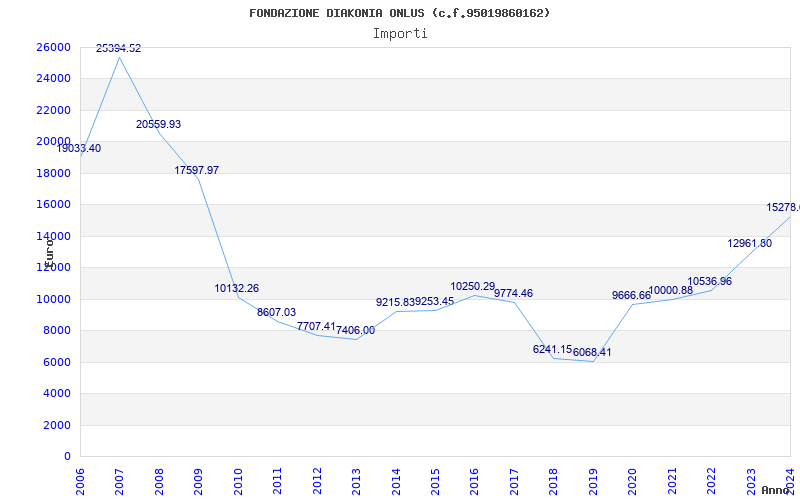Viewport: 800px width, 500px height.
Task: Click the x-axis year 2020
Action: click(x=633, y=481)
